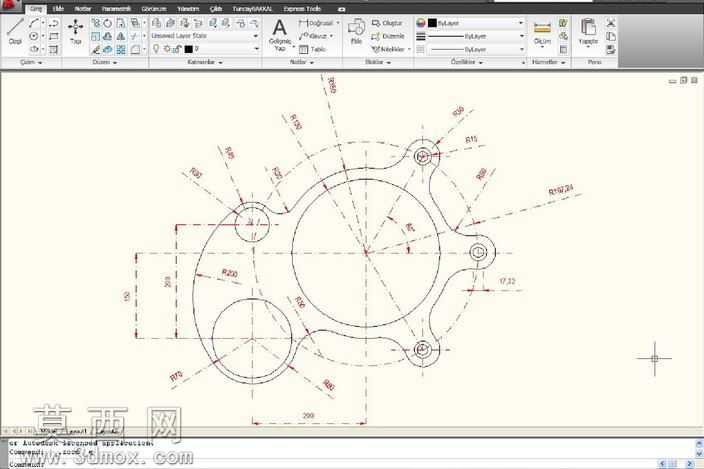Select the circle drawing tool
The height and width of the screenshot is (469, 704).
click(34, 36)
